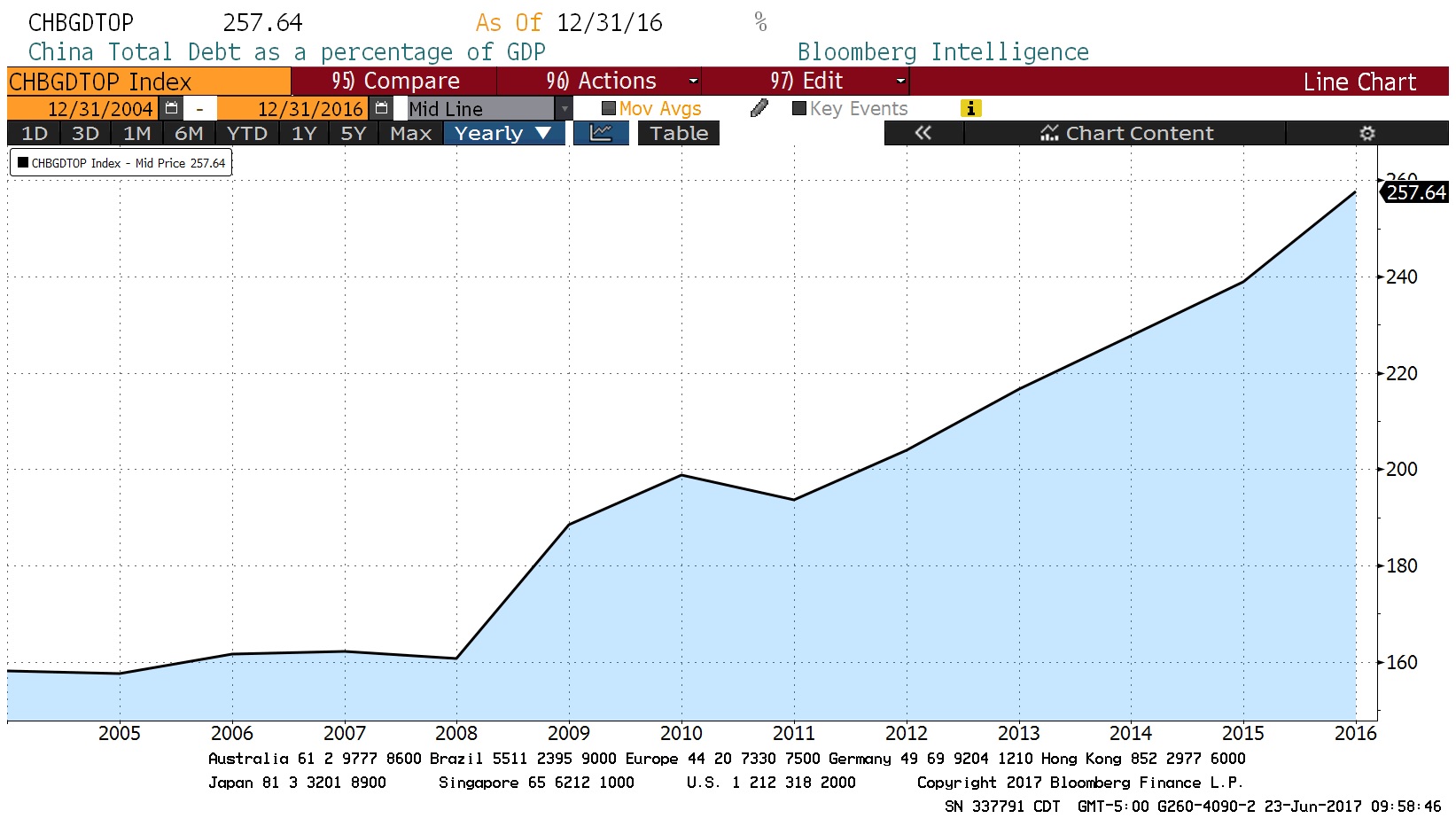Select the 5Y time range tab
The width and height of the screenshot is (1456, 834).
coord(353,133)
